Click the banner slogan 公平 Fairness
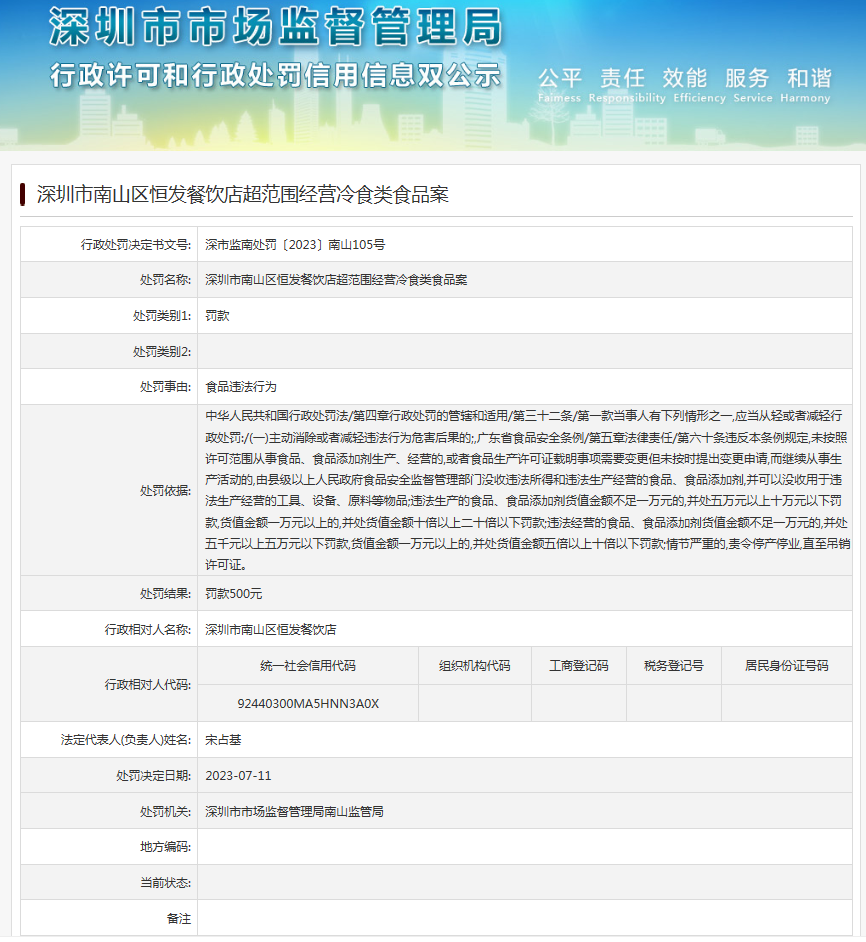The height and width of the screenshot is (942, 866). 560,85
